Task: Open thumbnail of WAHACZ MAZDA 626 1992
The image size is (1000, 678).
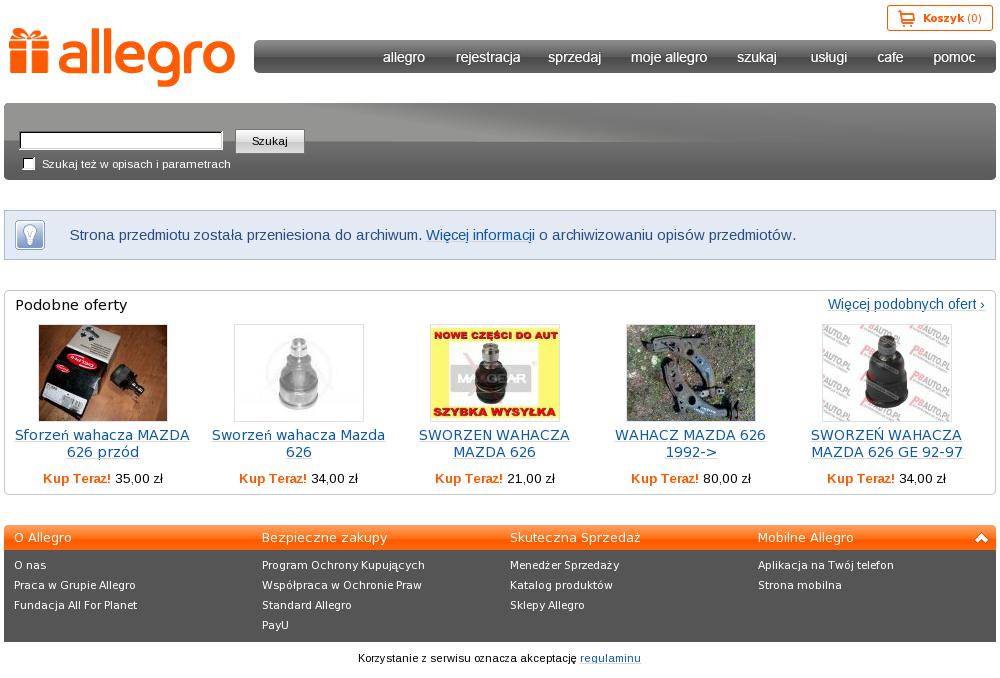Action: pos(691,372)
